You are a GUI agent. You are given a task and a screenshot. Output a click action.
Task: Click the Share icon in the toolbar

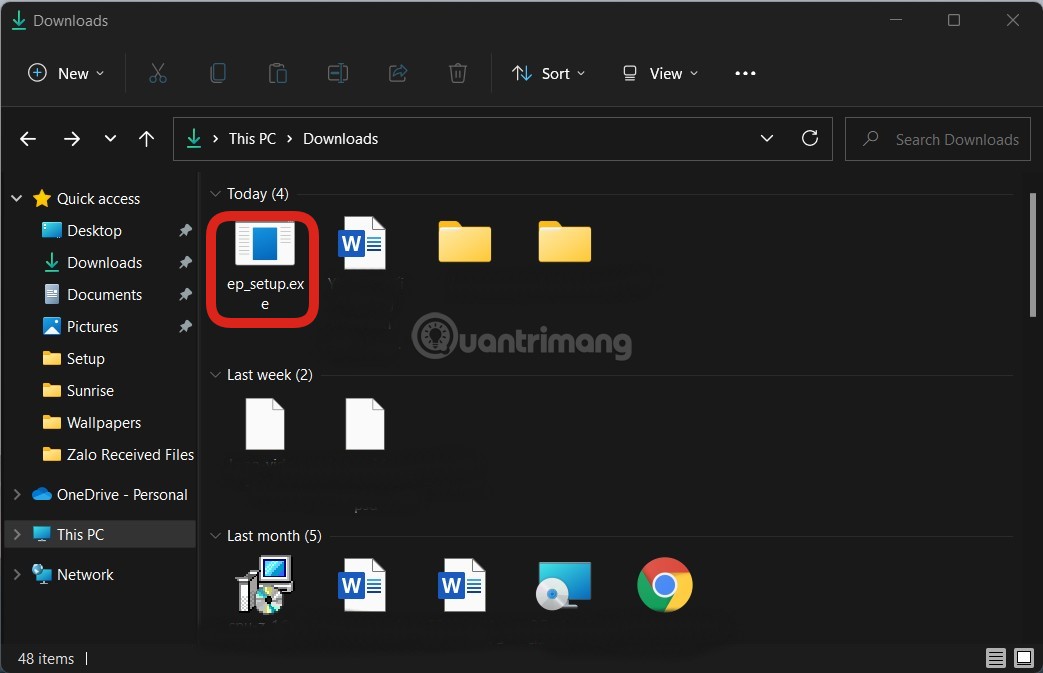click(x=398, y=73)
